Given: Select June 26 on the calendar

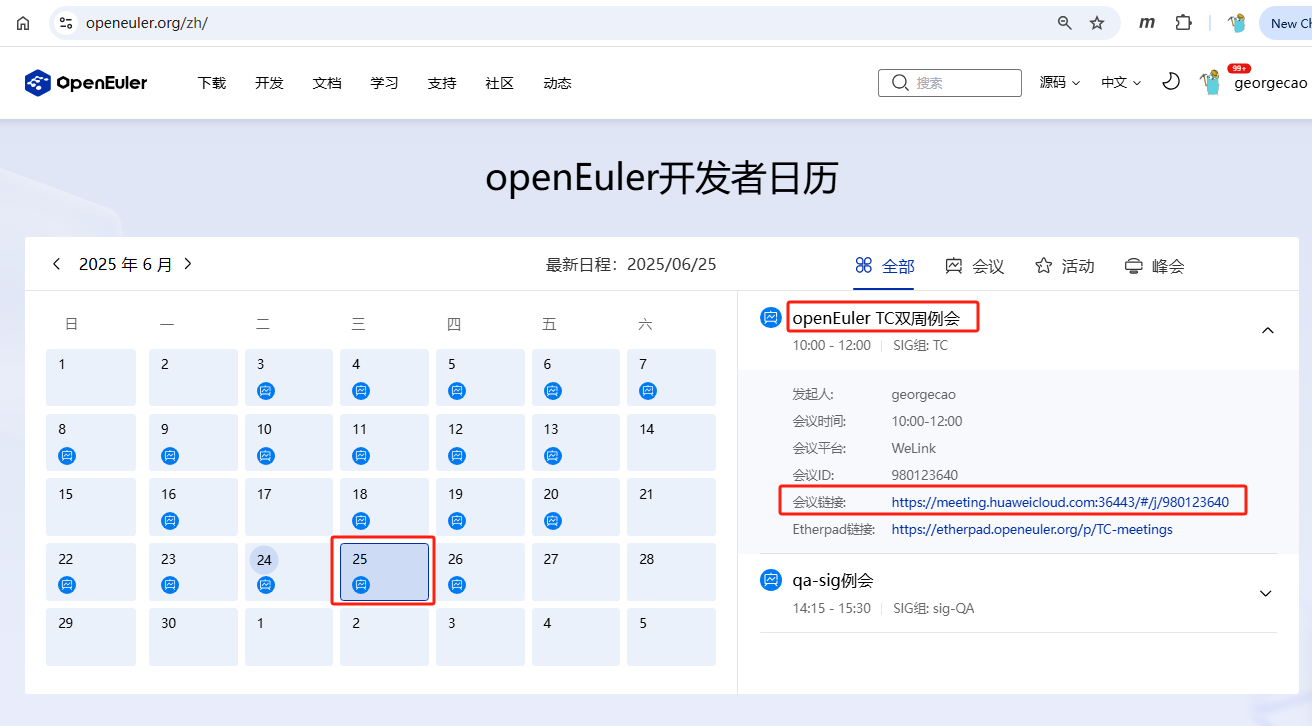Looking at the screenshot, I should (480, 572).
